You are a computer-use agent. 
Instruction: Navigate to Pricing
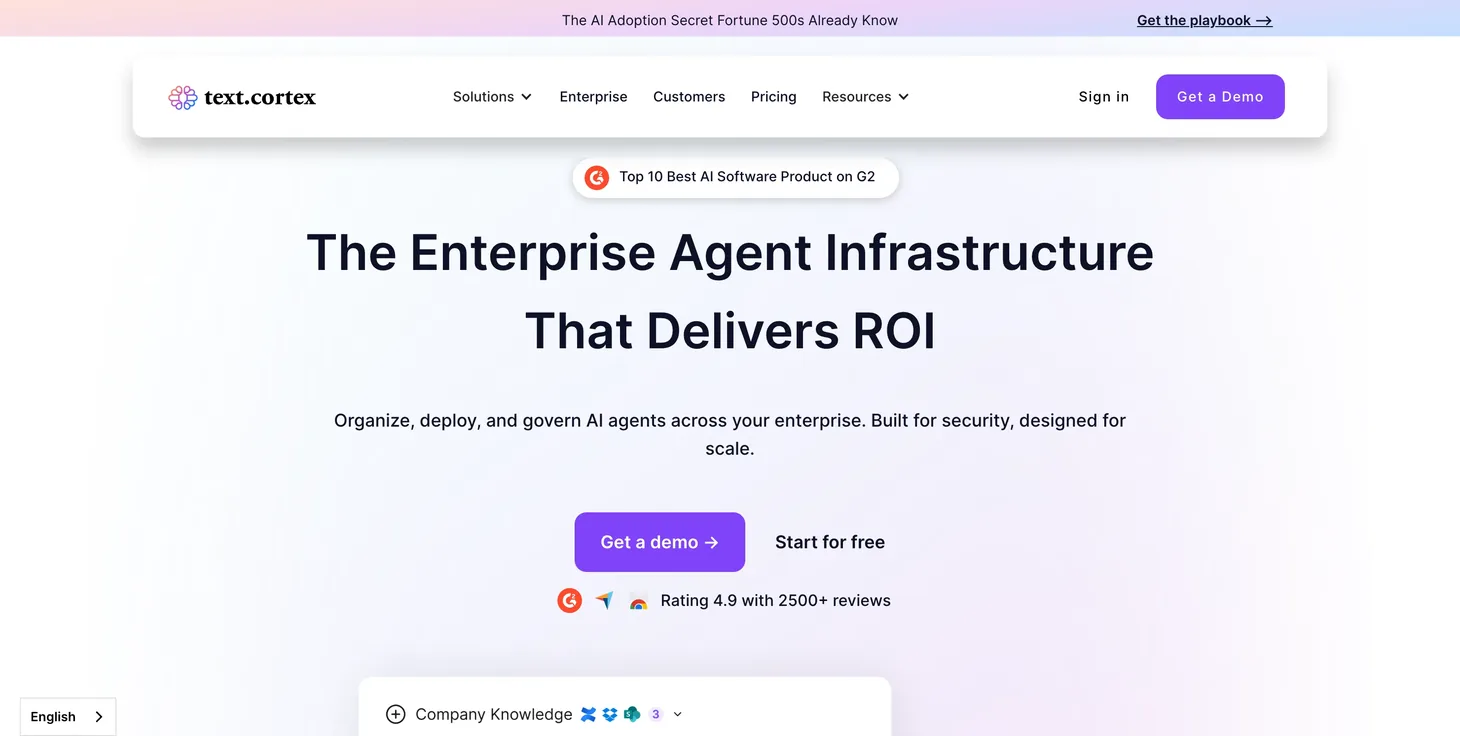773,97
